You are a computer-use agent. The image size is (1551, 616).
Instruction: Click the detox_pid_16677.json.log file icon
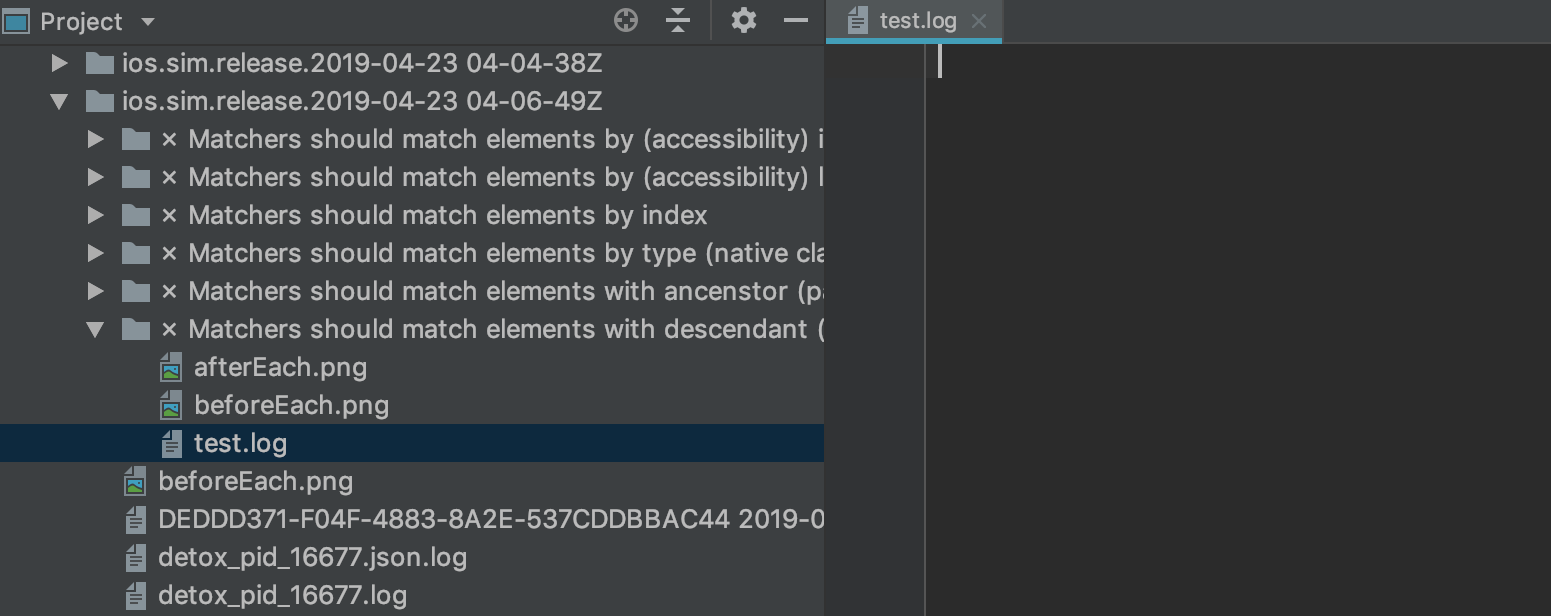136,557
